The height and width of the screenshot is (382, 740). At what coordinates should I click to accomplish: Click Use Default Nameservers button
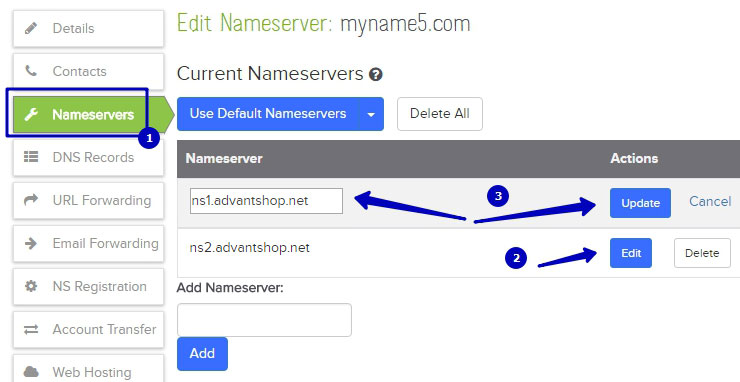[268, 114]
